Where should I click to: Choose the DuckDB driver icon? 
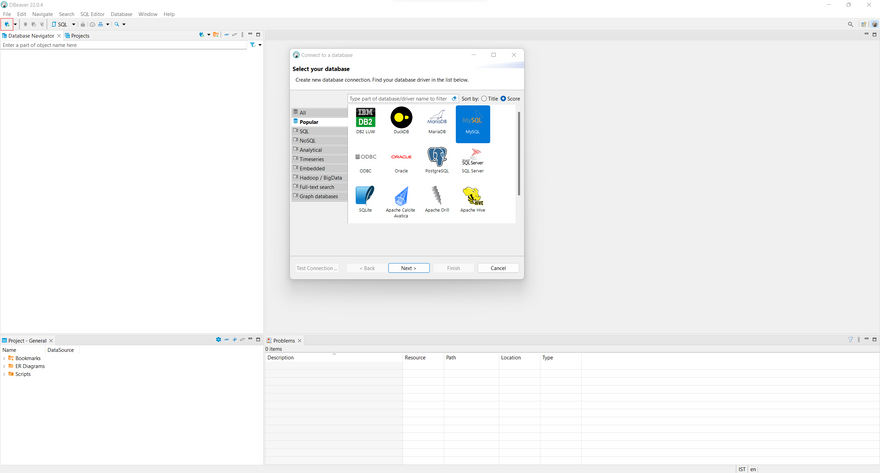401,119
